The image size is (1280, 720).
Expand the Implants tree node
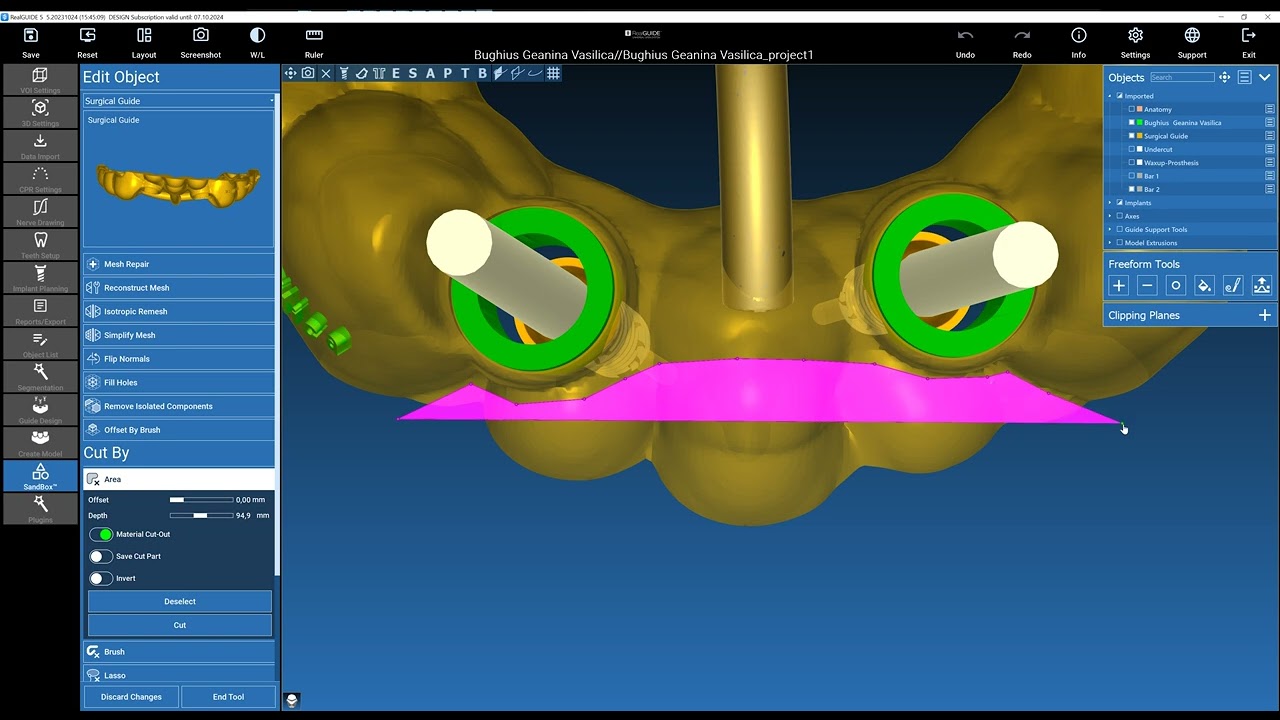pyautogui.click(x=1110, y=203)
